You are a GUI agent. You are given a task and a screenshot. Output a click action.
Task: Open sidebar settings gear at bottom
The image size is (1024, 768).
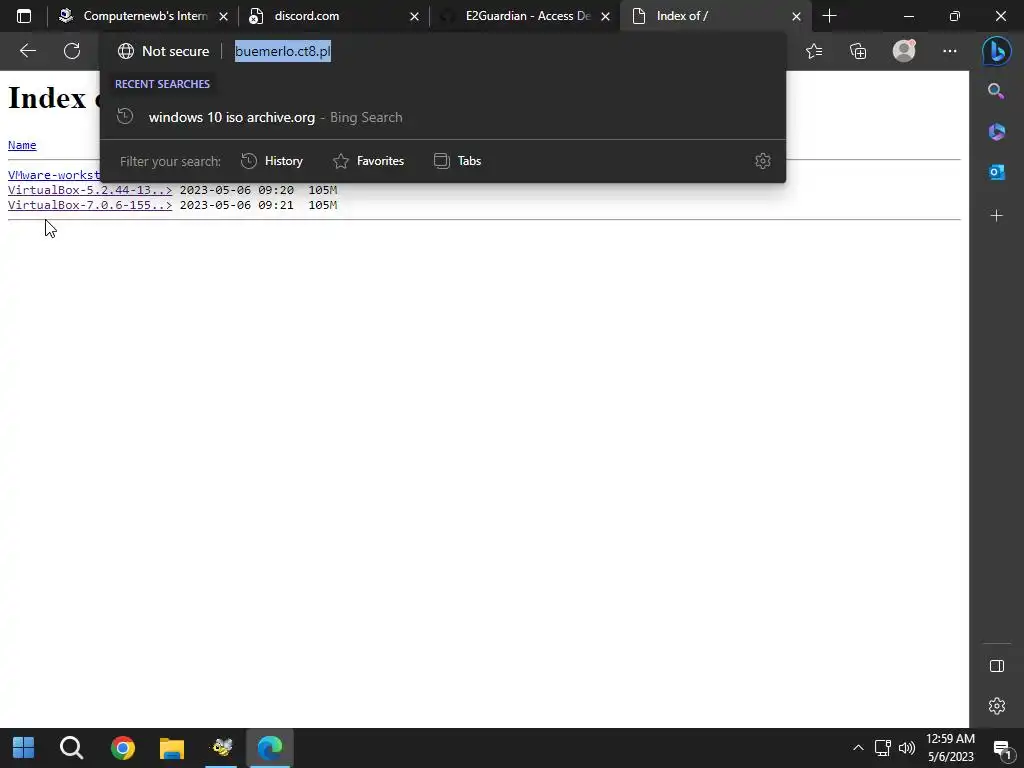pos(997,706)
